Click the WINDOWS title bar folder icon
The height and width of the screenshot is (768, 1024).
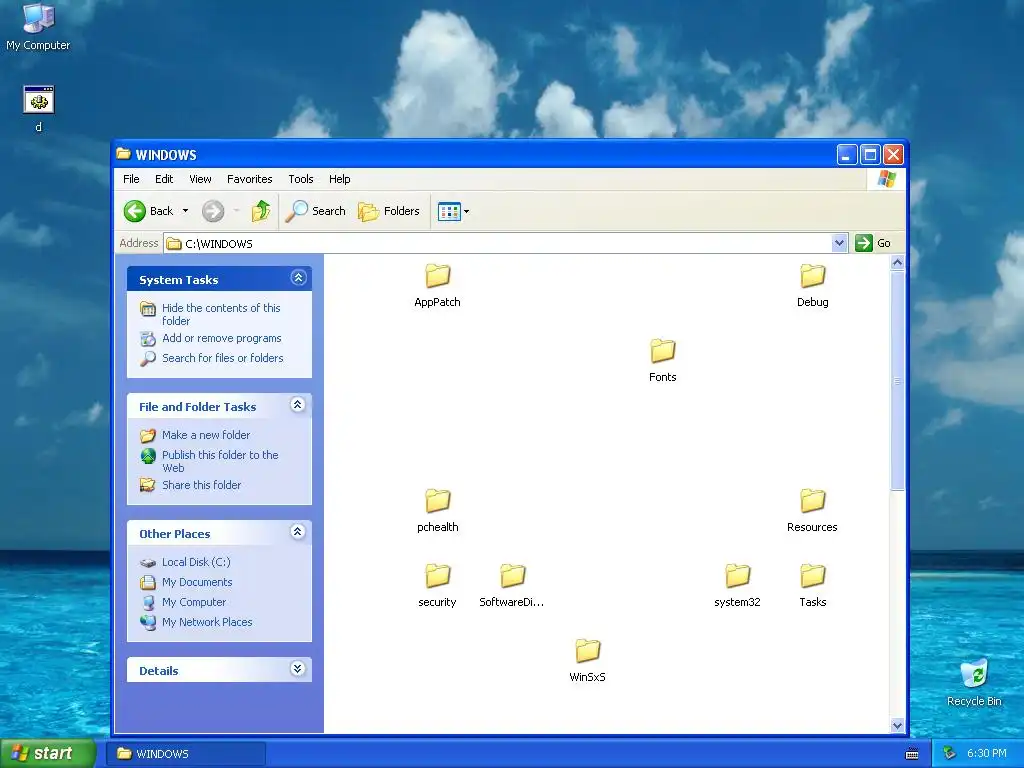click(123, 154)
